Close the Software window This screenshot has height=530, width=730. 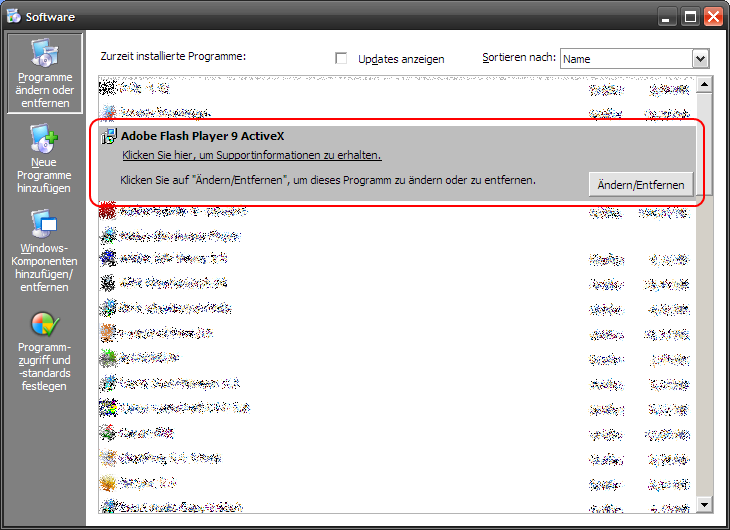(713, 17)
